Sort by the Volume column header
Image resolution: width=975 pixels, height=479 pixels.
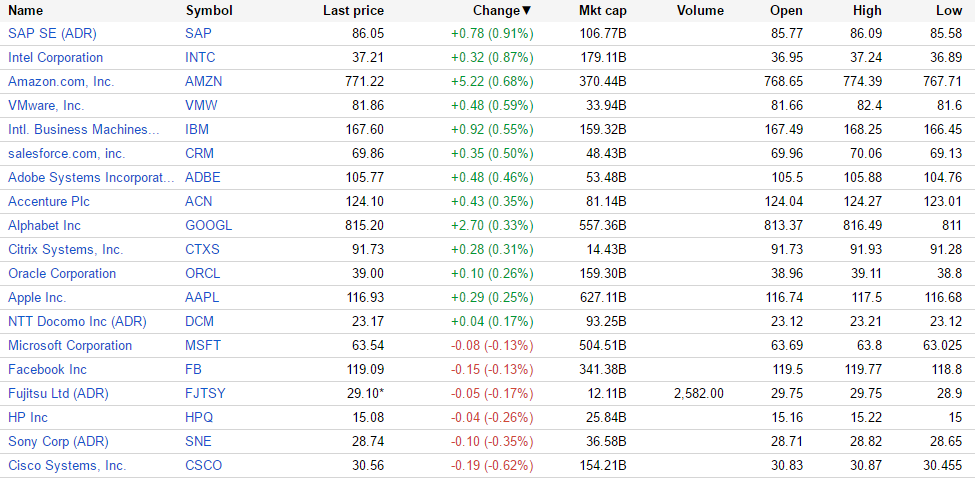(700, 10)
